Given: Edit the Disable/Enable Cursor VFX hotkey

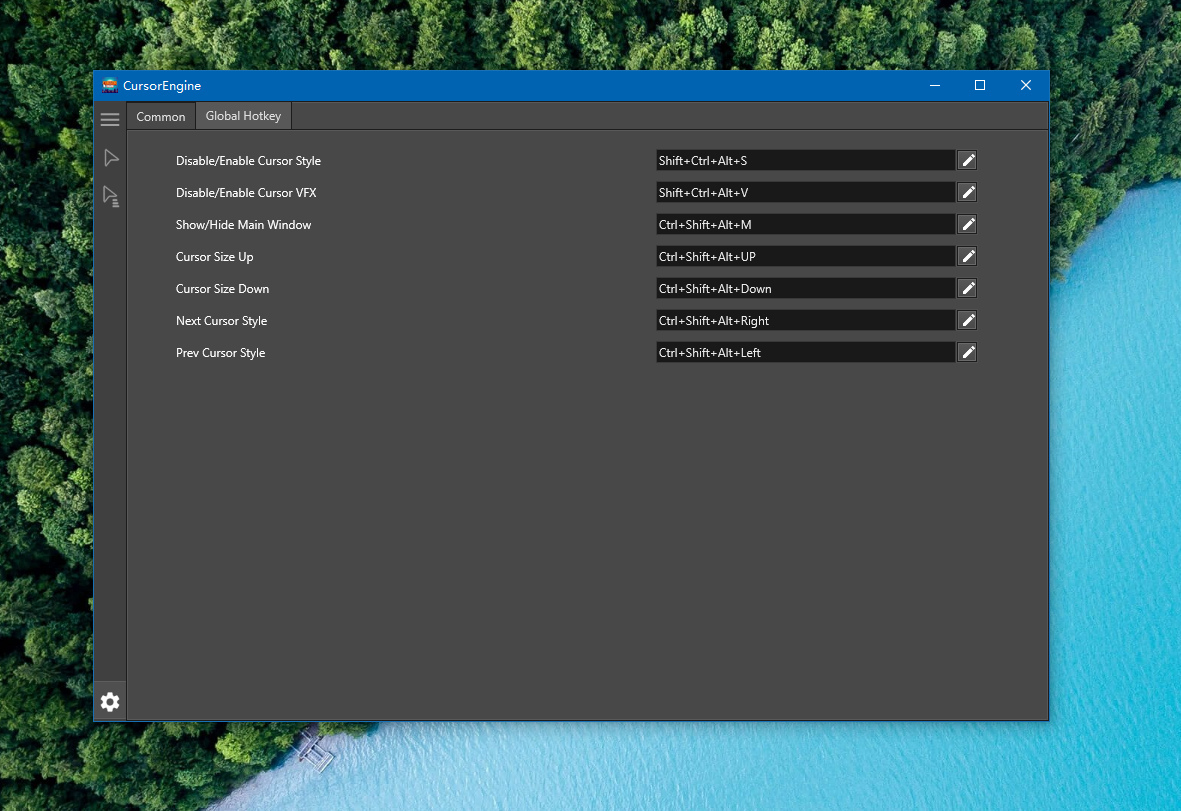Looking at the screenshot, I should tap(966, 192).
